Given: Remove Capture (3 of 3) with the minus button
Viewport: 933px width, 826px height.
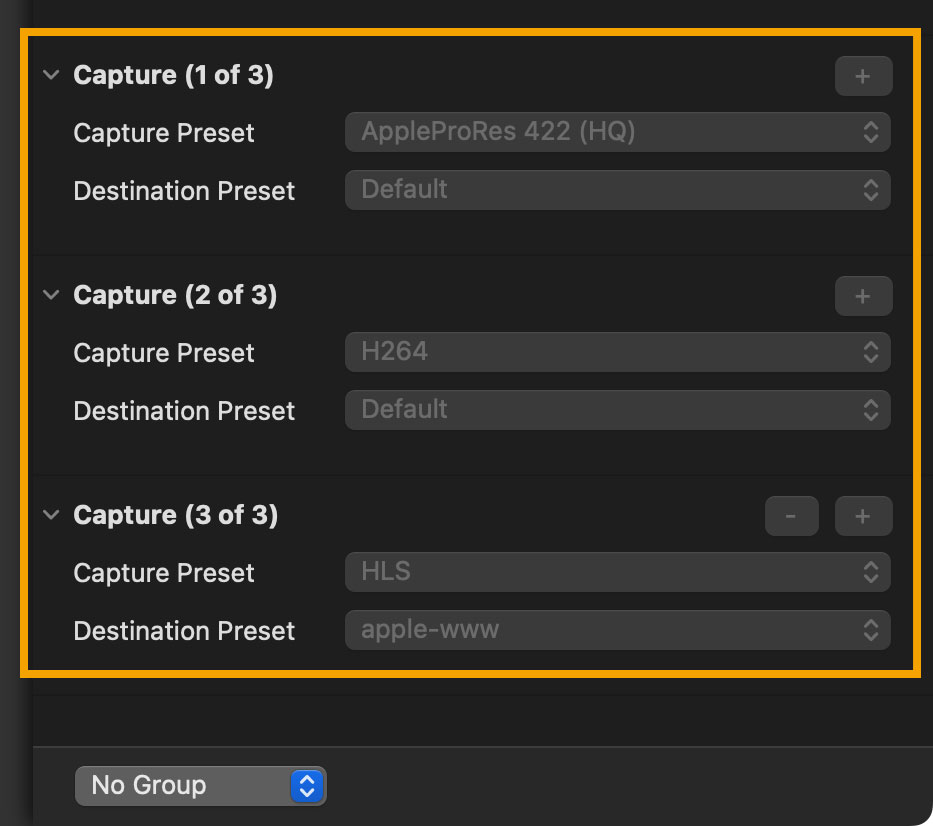Looking at the screenshot, I should tap(791, 516).
